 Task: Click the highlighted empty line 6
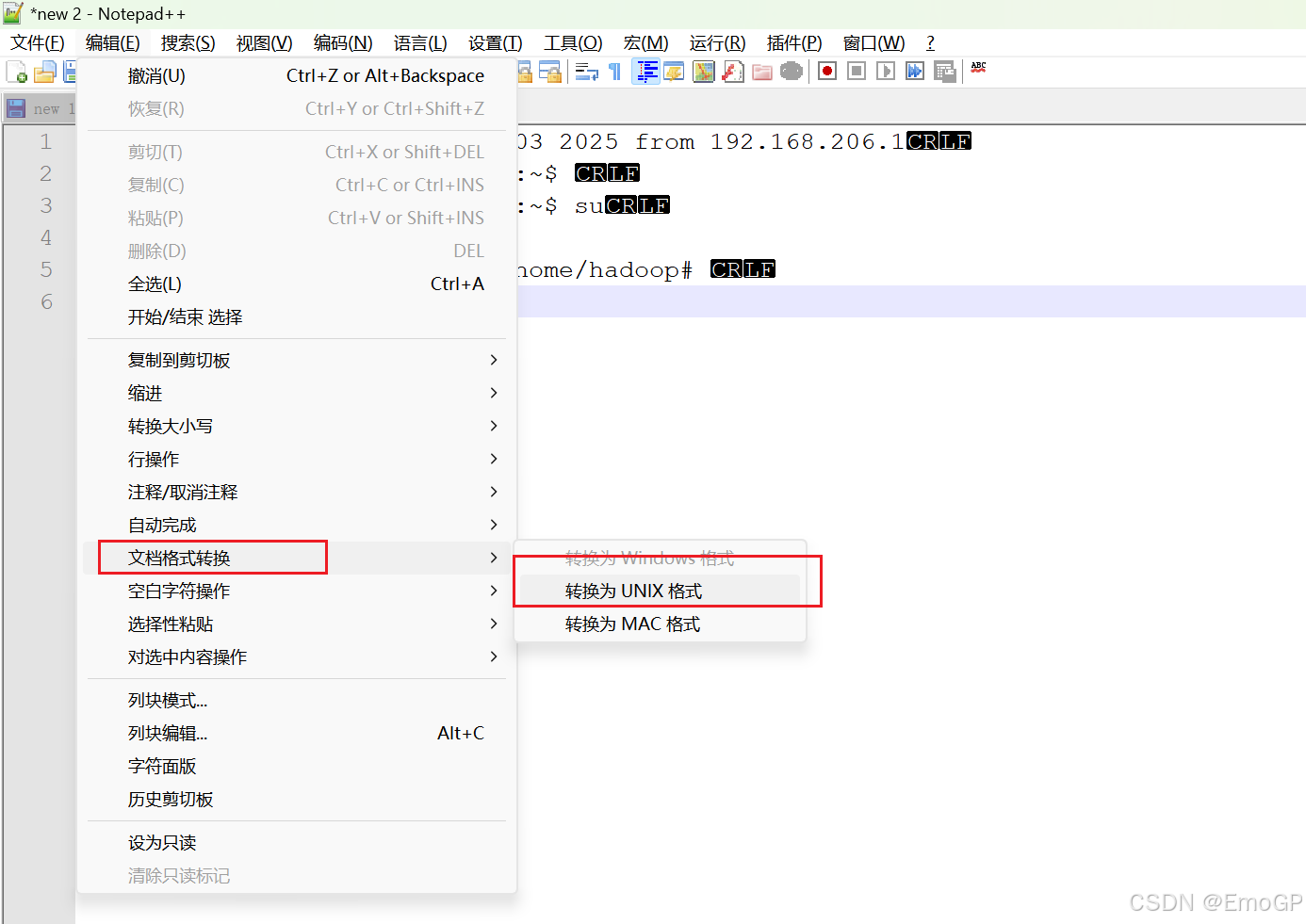[x=911, y=302]
